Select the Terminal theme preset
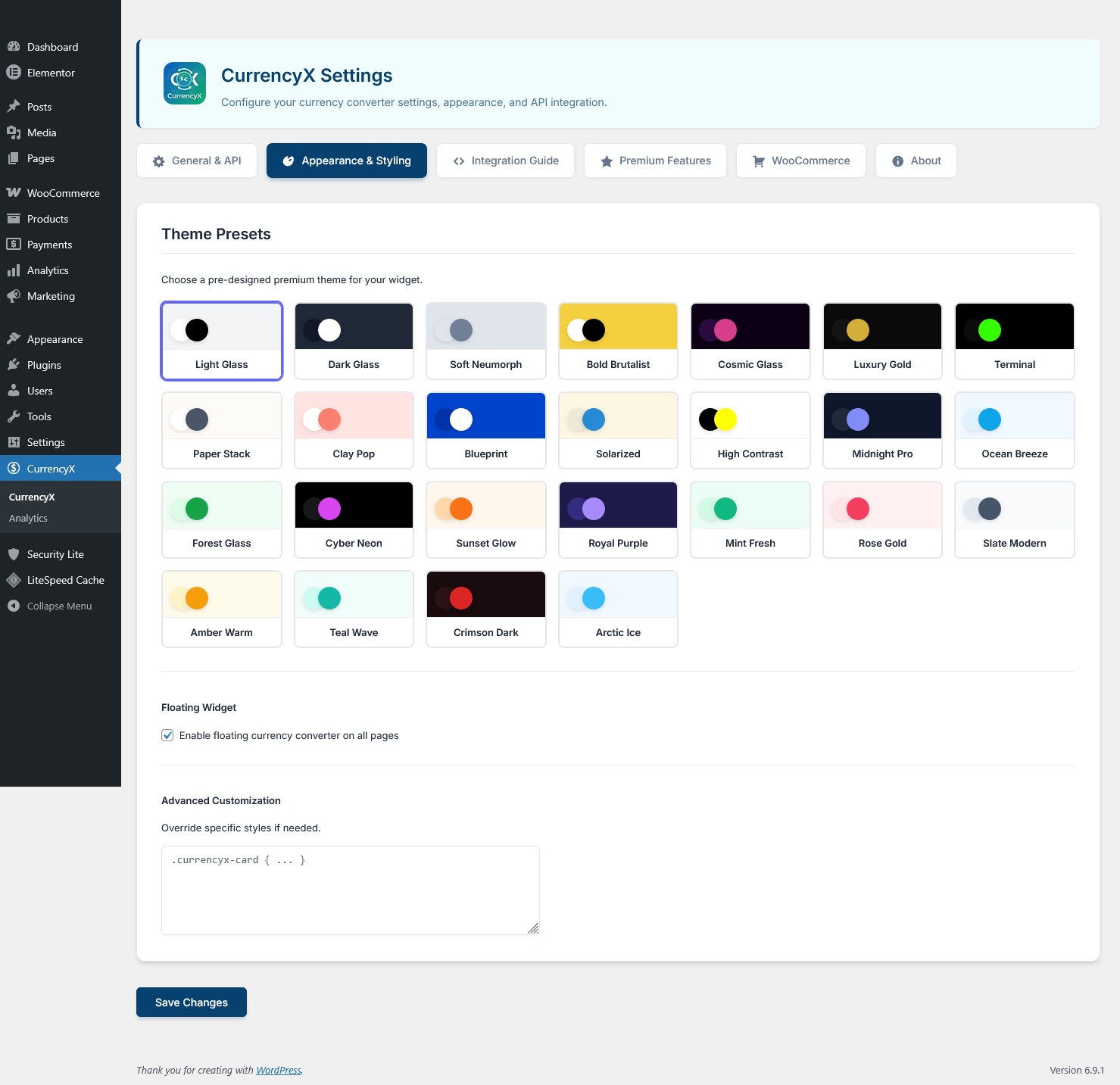Screen dimensions: 1120x1085 pos(1014,341)
